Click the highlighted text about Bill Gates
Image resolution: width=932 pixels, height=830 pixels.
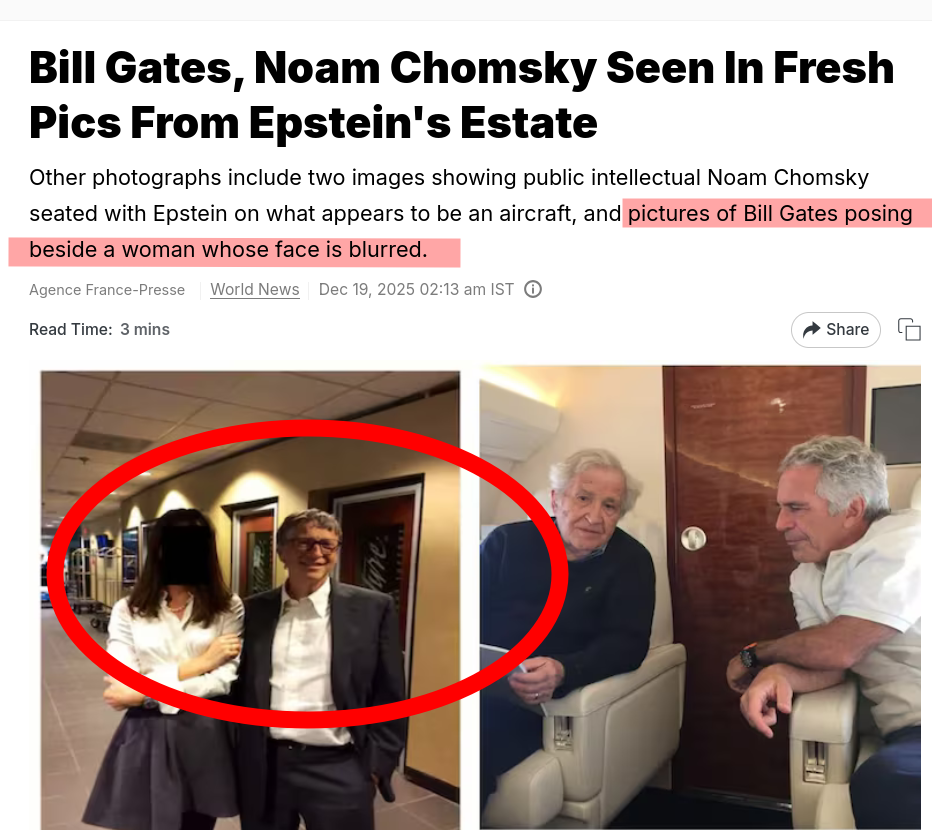[776, 213]
